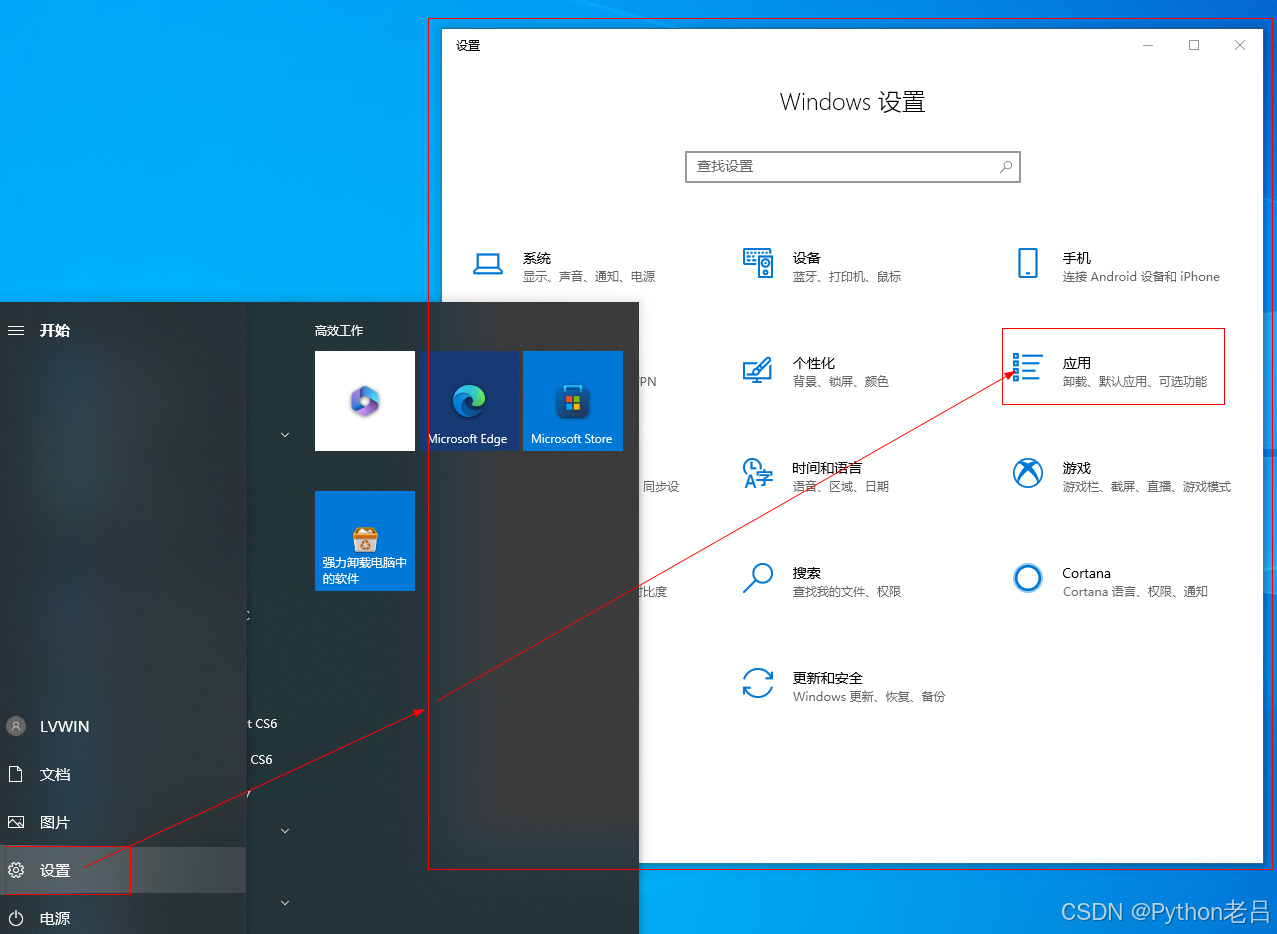The width and height of the screenshot is (1277, 934).
Task: Open 设置 (Settings) from Start menu
Action: point(123,870)
